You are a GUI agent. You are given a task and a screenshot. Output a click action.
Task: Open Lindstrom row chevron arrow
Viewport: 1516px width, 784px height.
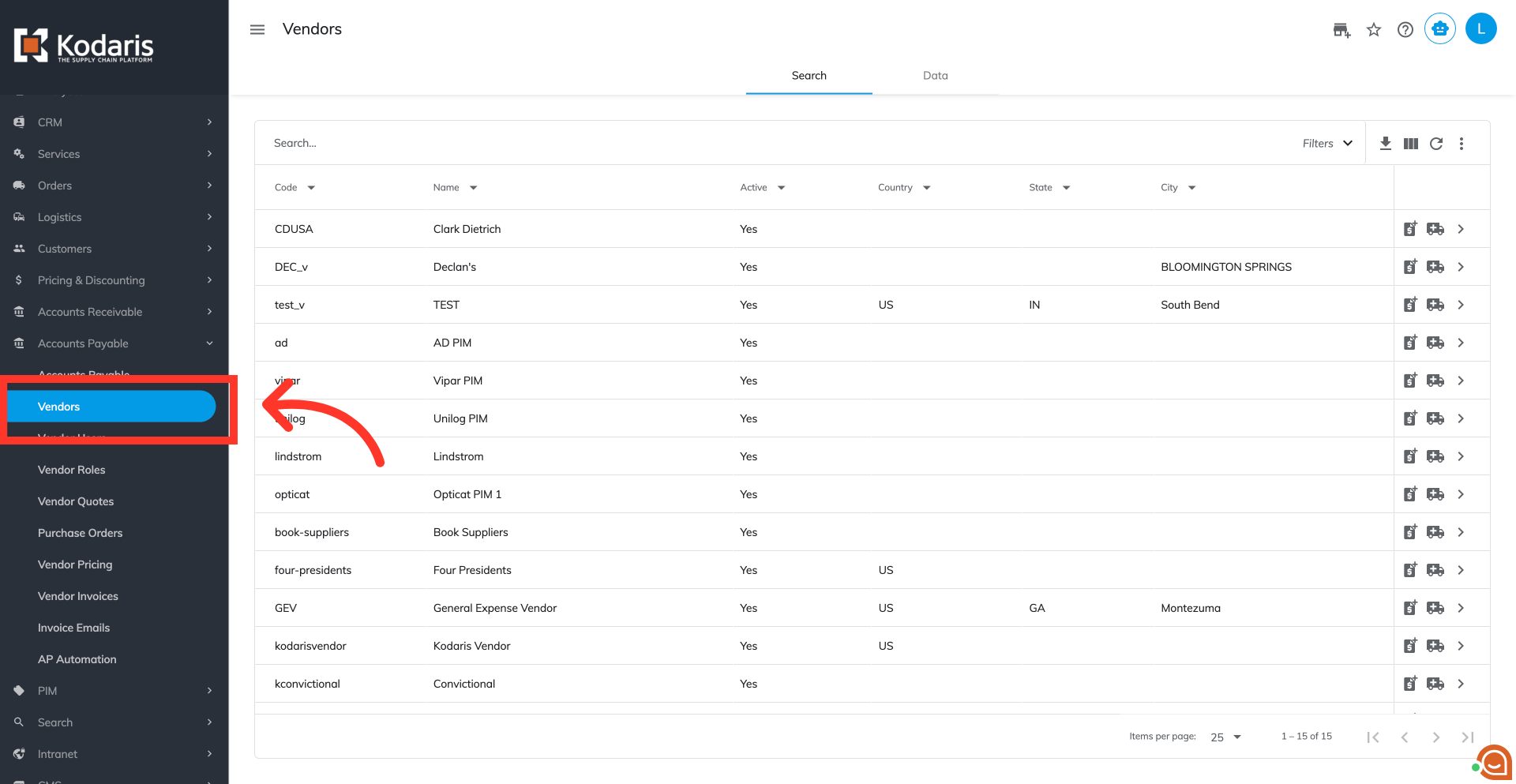1461,456
